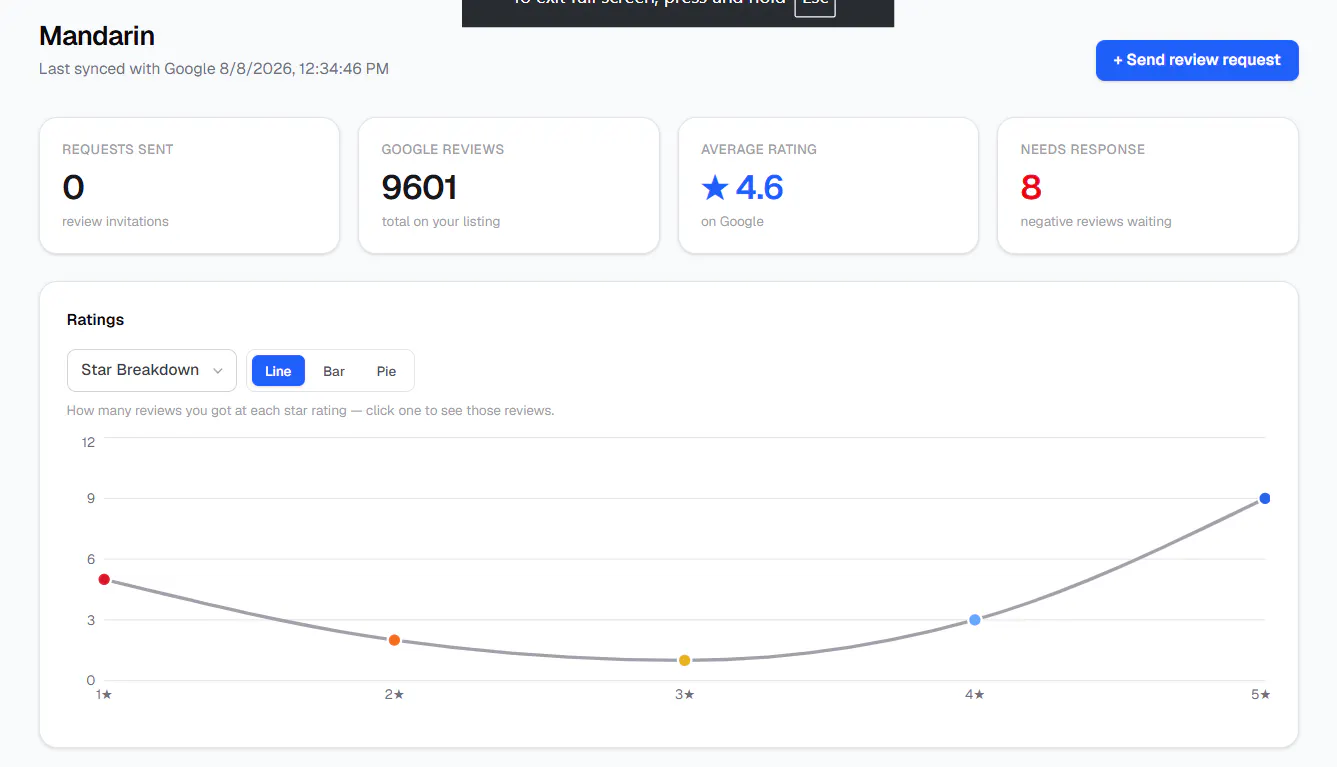The height and width of the screenshot is (767, 1337).
Task: Click the Send review request button
Action: tap(1197, 60)
